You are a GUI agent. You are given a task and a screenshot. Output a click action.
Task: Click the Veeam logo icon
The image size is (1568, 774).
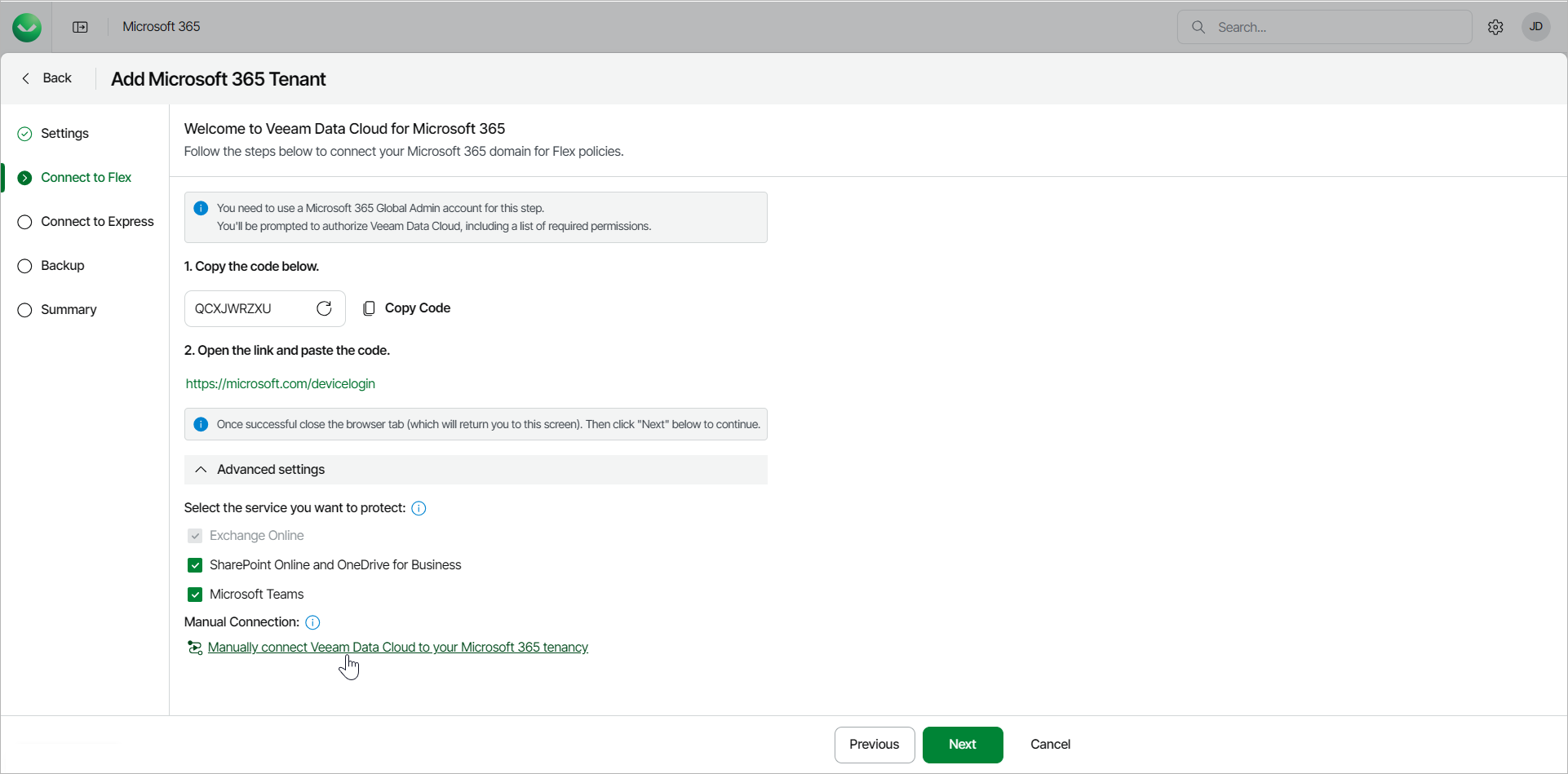27,27
